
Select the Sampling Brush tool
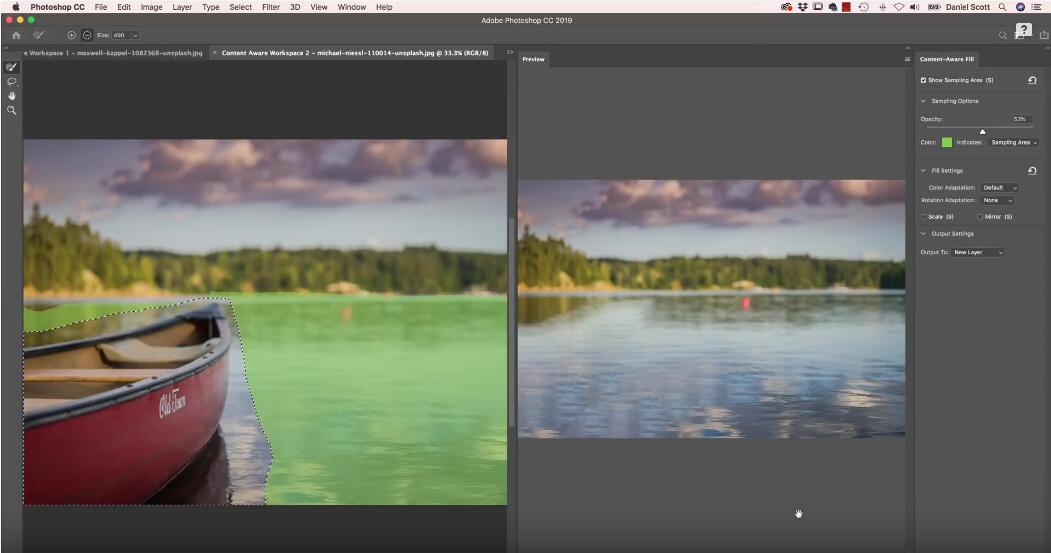[x=12, y=67]
